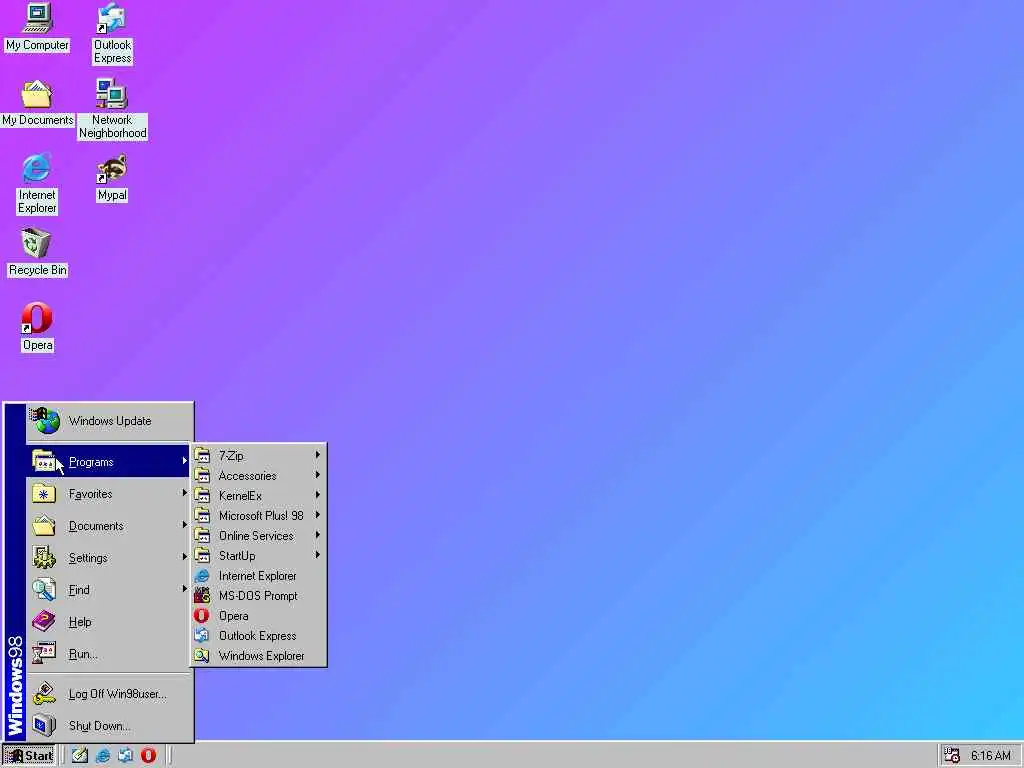This screenshot has height=768, width=1024.
Task: Open Internet Explorer from Programs submenu
Action: 259,576
